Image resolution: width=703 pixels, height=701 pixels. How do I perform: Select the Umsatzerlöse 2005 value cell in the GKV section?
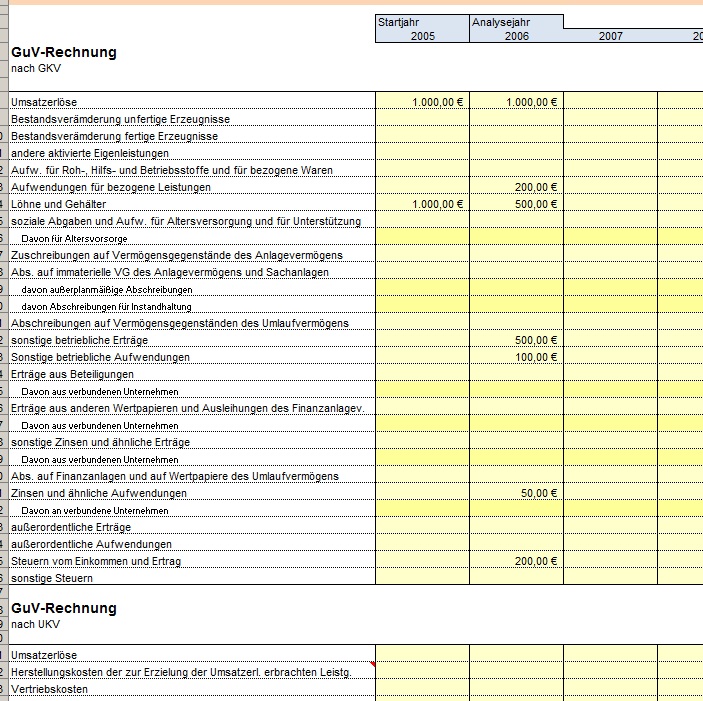click(x=422, y=102)
